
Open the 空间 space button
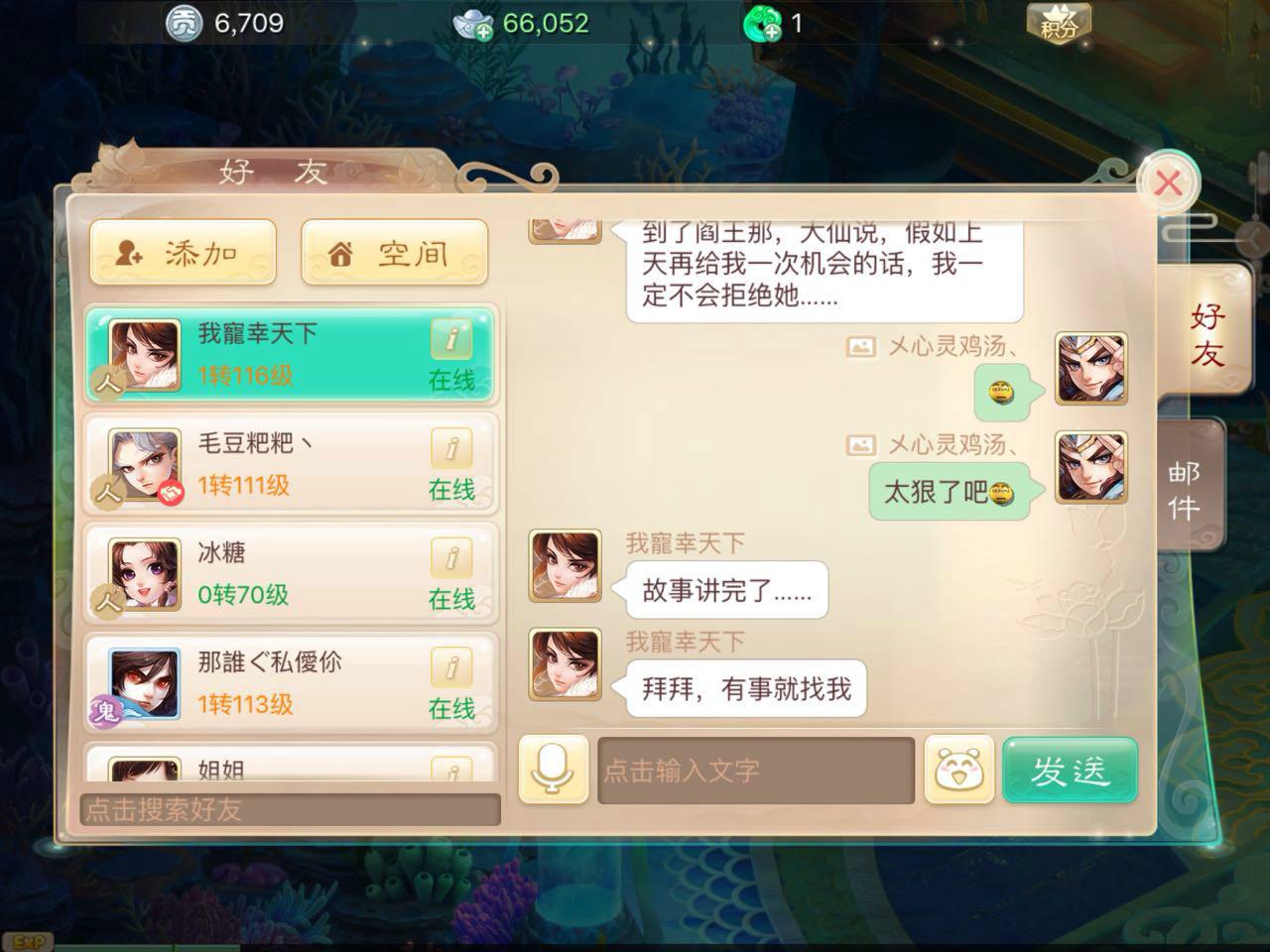coord(395,254)
